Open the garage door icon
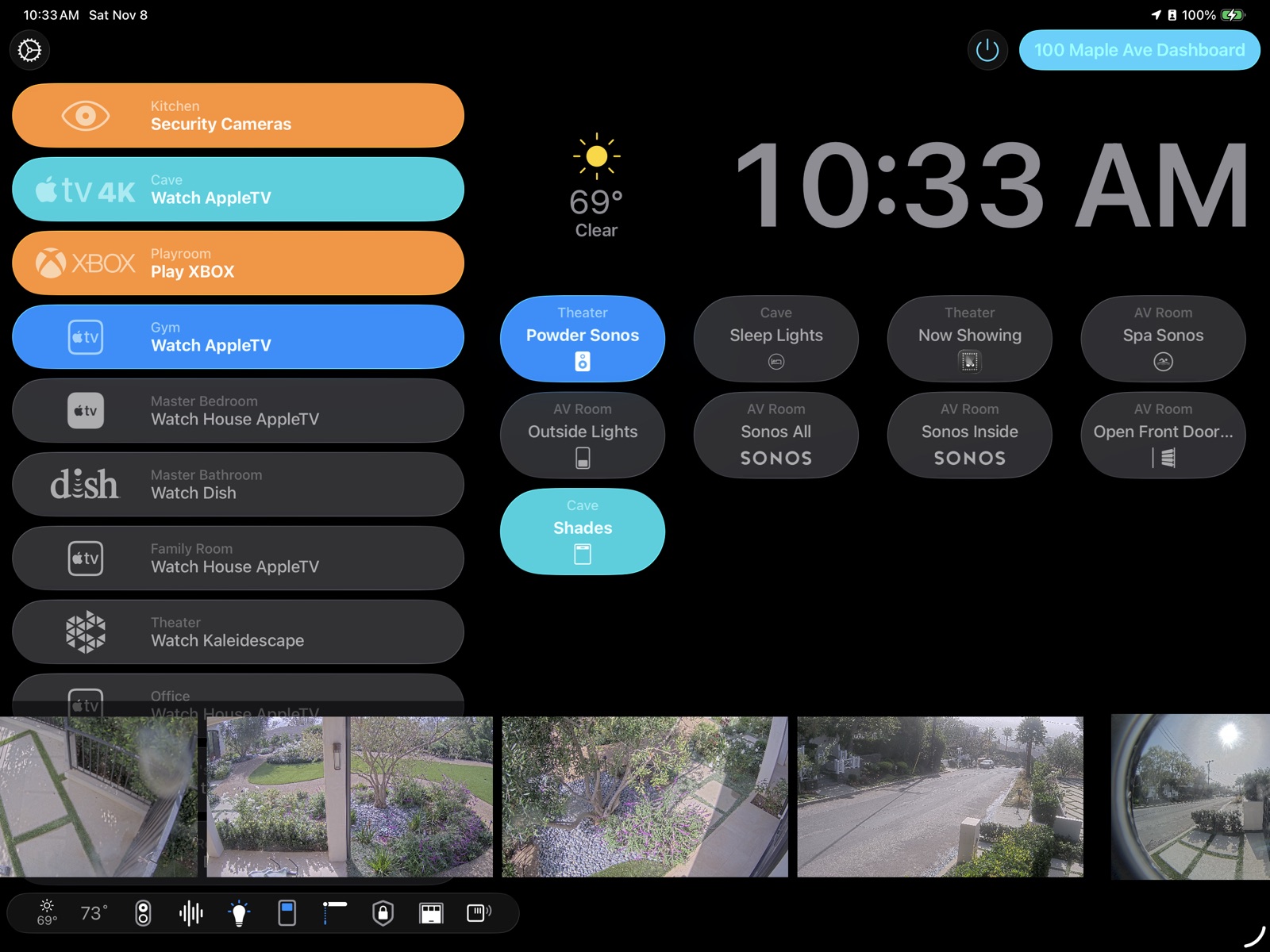 coord(431,913)
